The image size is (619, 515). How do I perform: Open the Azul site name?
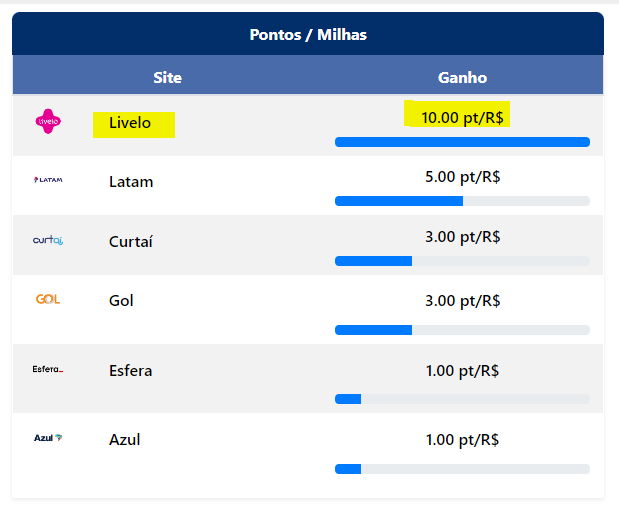[124, 440]
